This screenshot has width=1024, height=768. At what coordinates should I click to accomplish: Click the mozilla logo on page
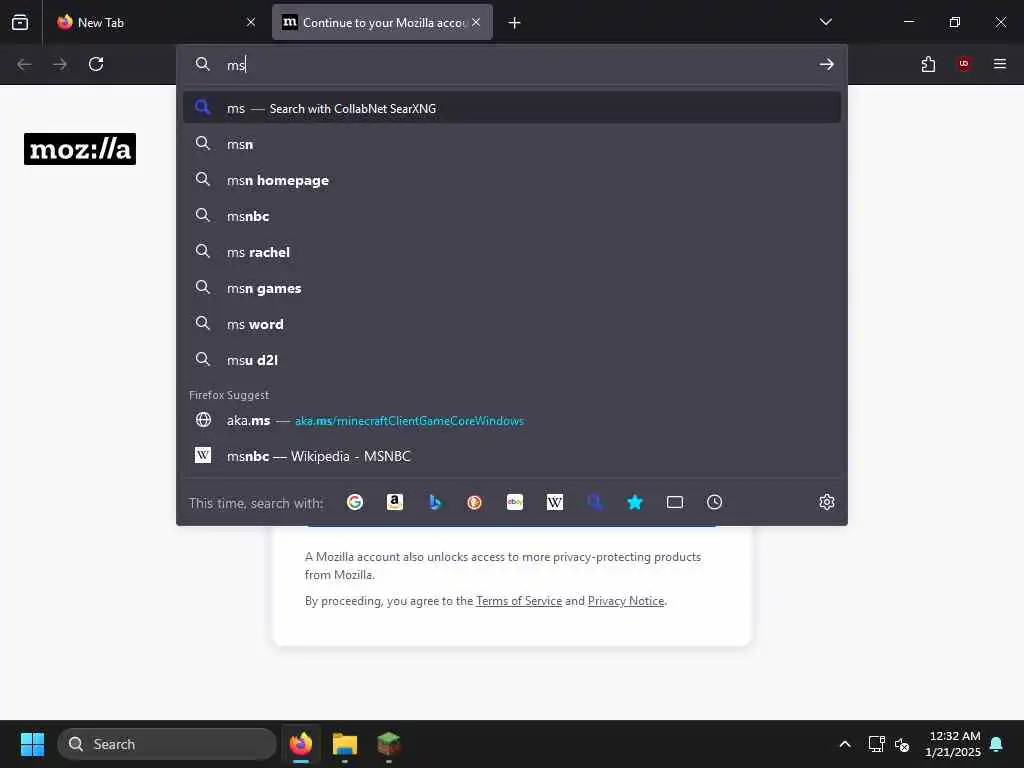[x=80, y=149]
